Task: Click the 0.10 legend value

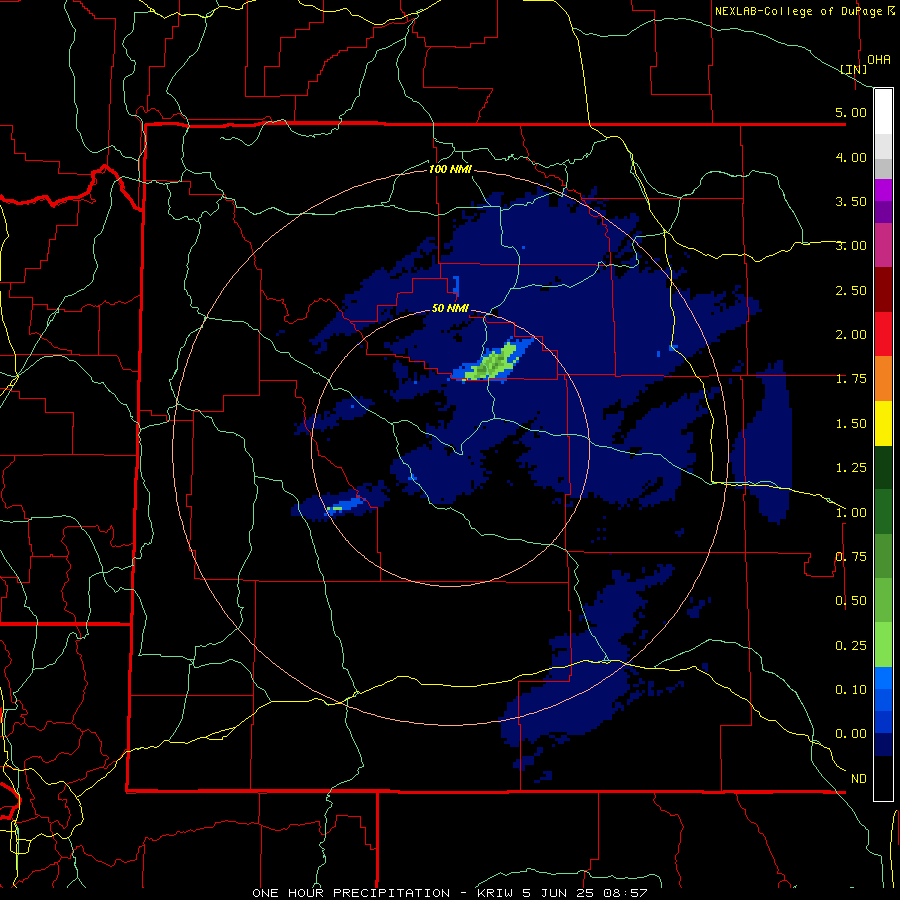Action: tap(851, 690)
